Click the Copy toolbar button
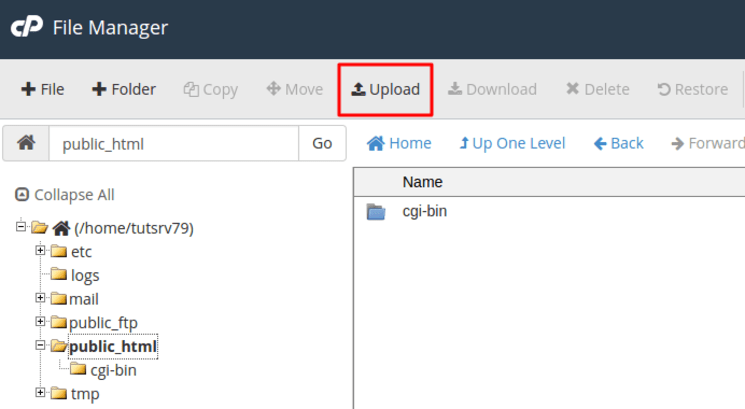 210,89
